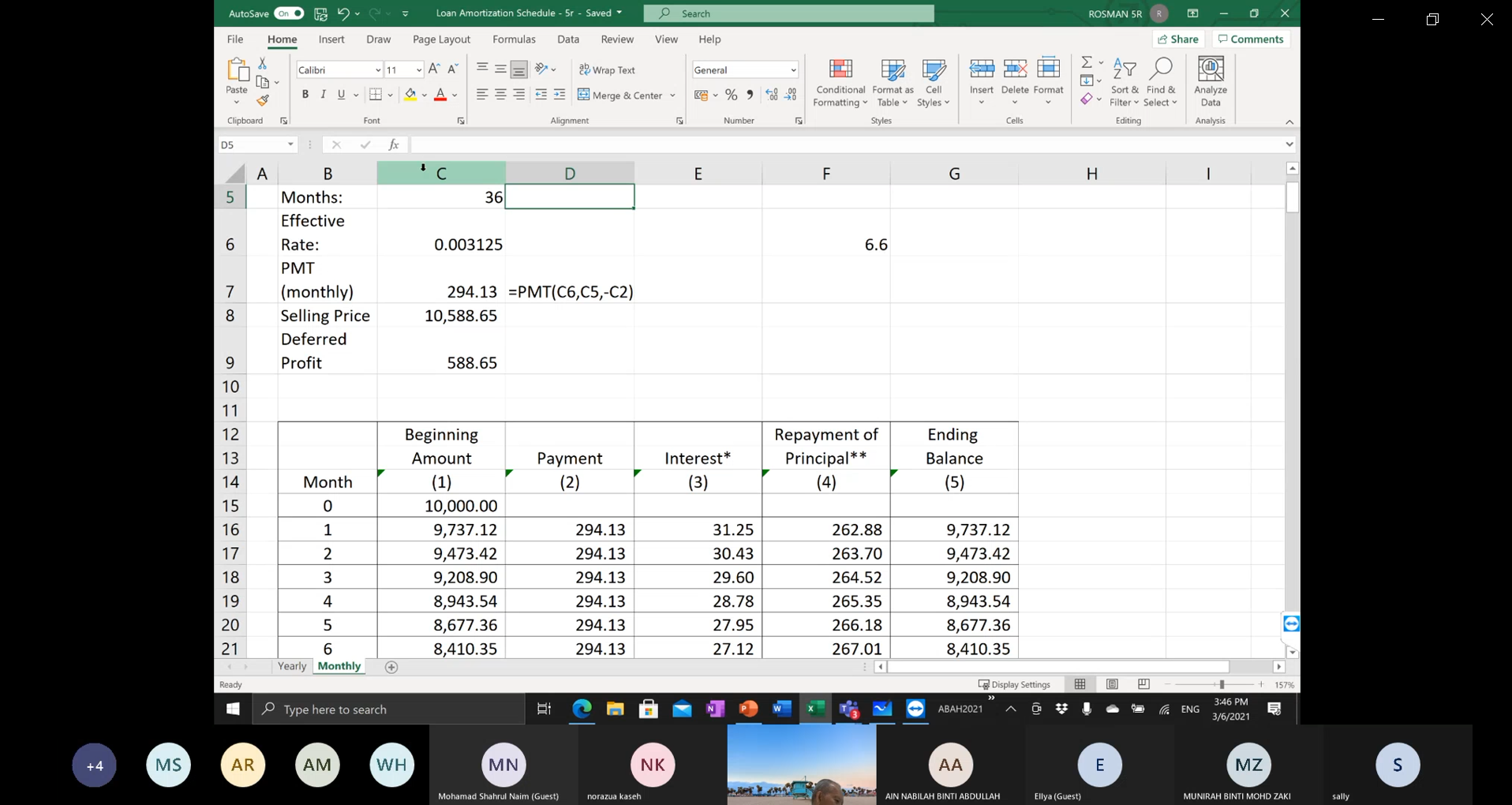
Task: Open Conditional Formatting menu
Action: [x=840, y=83]
